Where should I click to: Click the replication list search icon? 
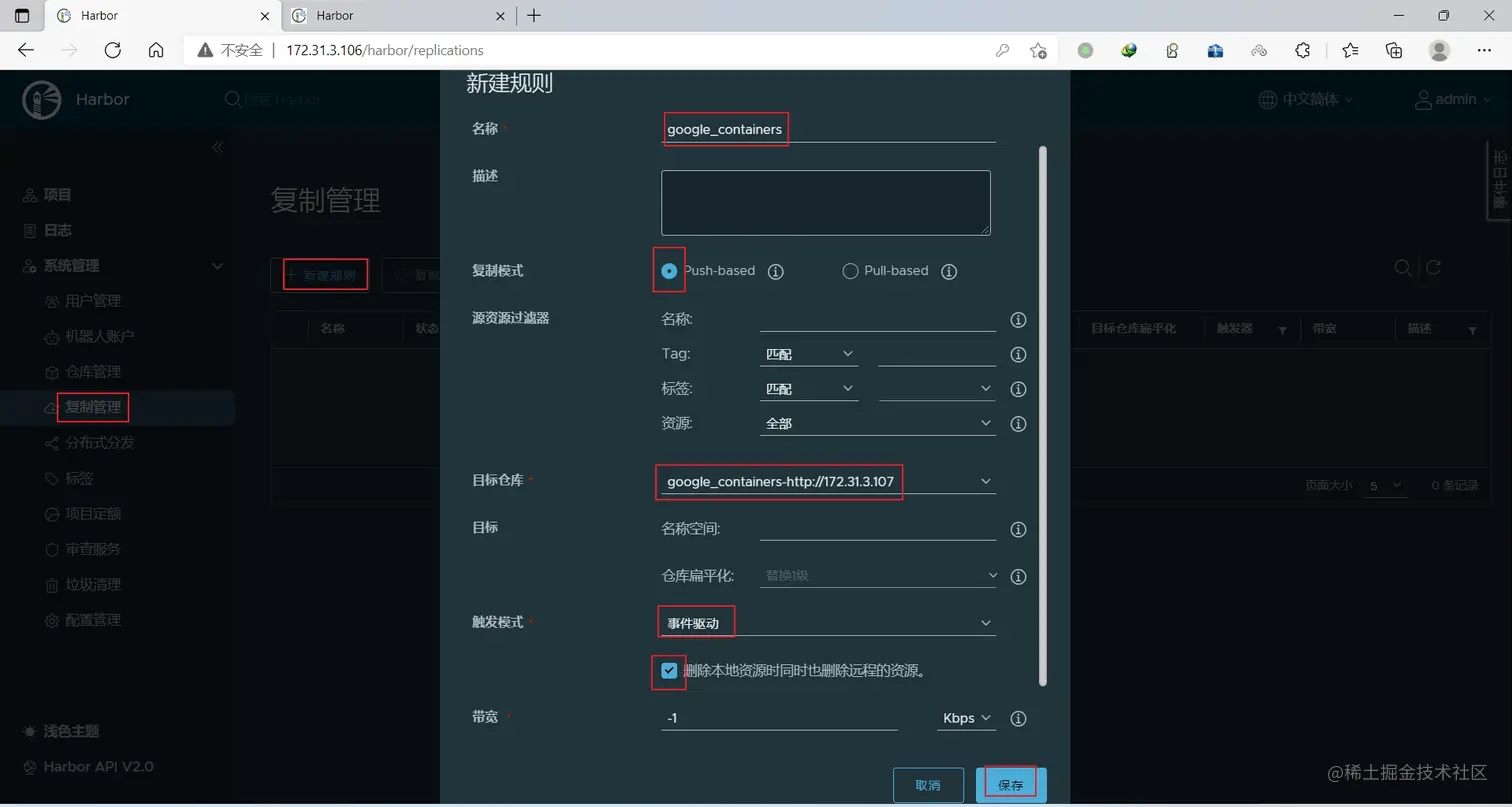[x=1403, y=267]
